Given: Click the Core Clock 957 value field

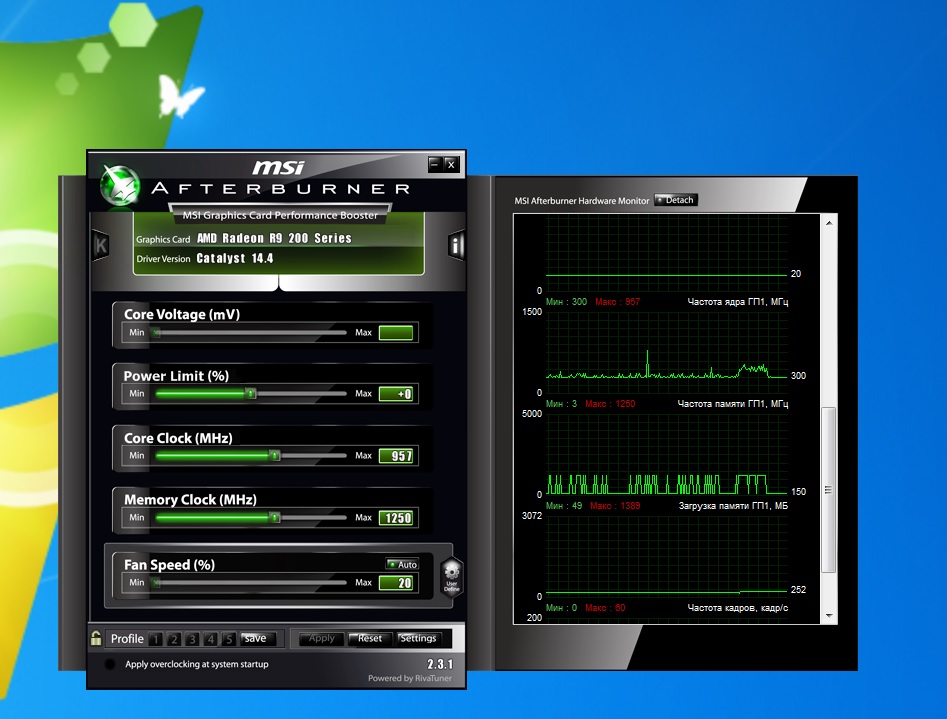Looking at the screenshot, I should tap(396, 456).
